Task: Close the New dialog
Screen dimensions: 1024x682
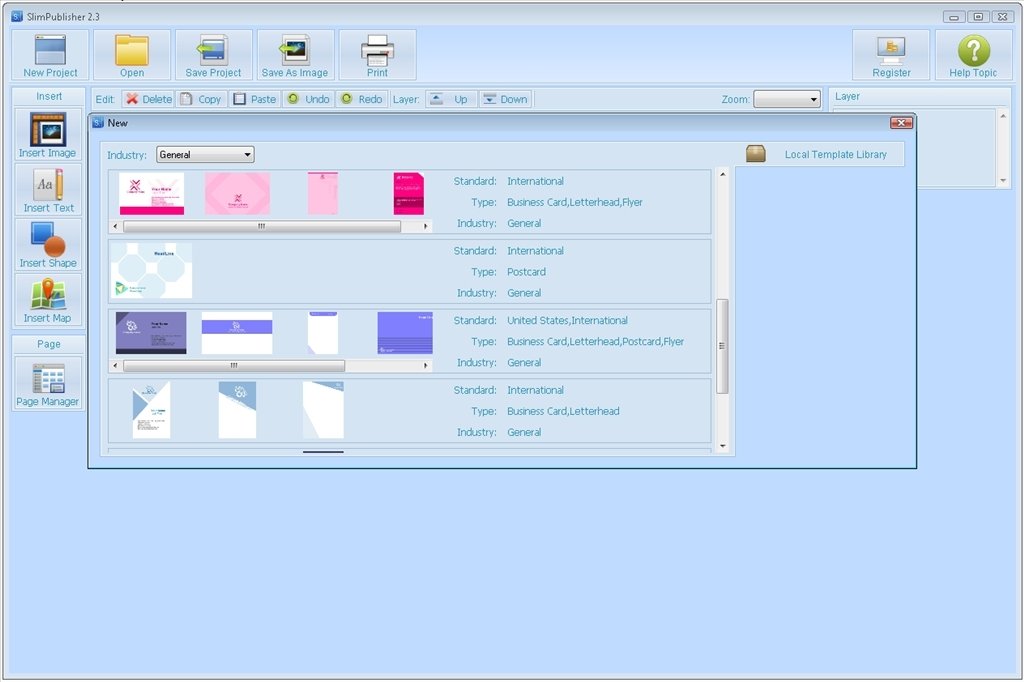Action: pos(901,123)
